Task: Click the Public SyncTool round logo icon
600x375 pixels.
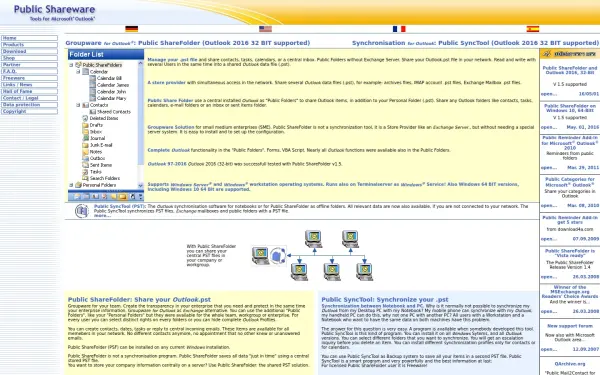Action: tap(82, 211)
